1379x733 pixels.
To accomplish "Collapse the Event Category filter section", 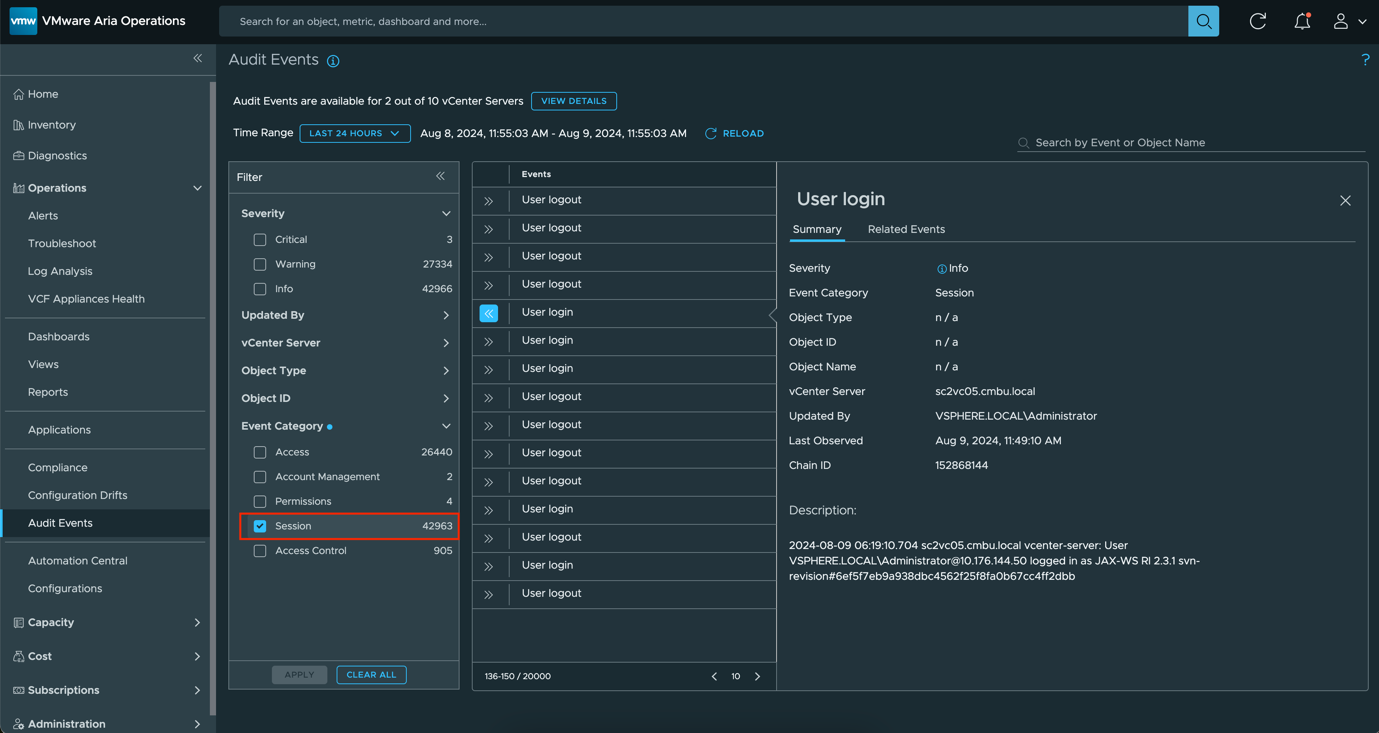I will (x=446, y=426).
